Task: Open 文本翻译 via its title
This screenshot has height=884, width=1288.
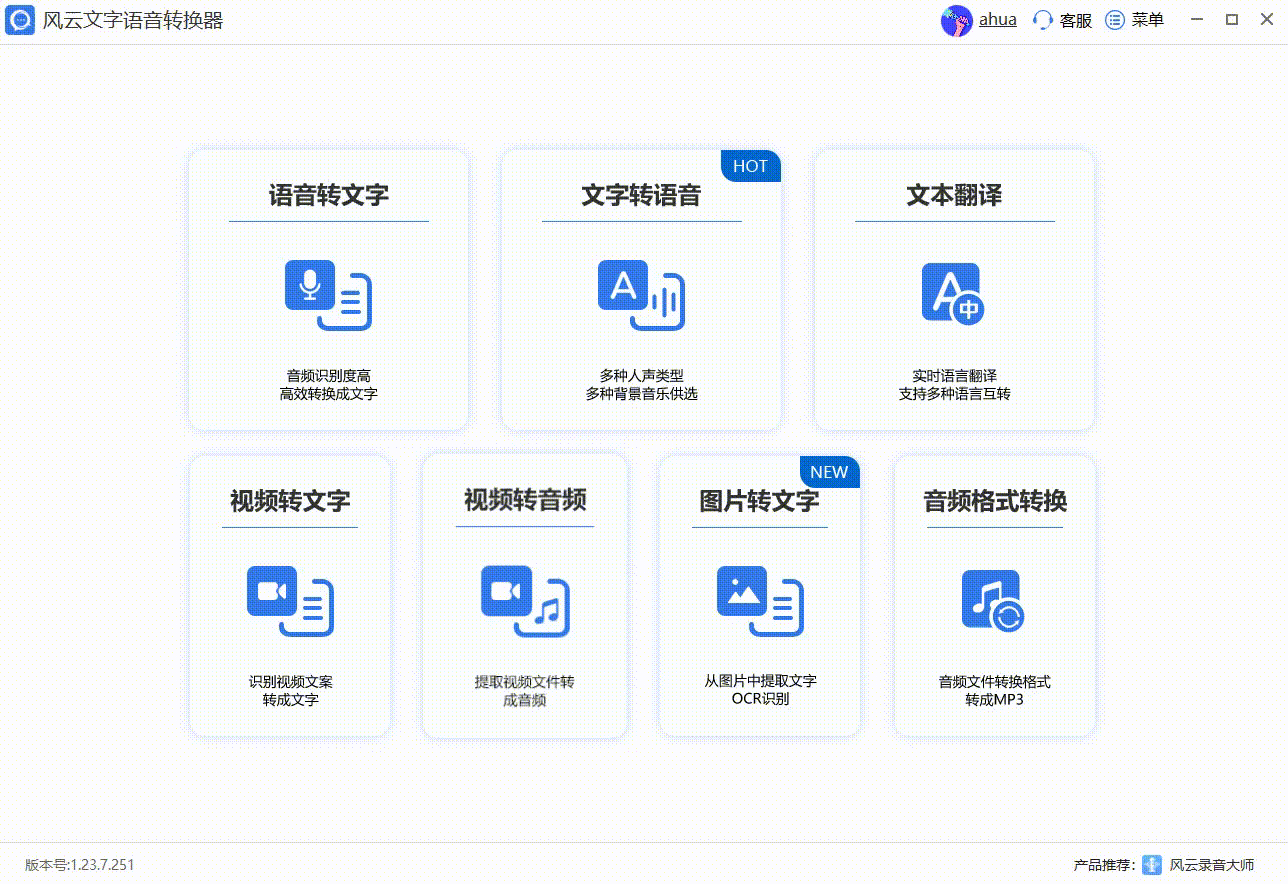Action: pyautogui.click(x=954, y=195)
